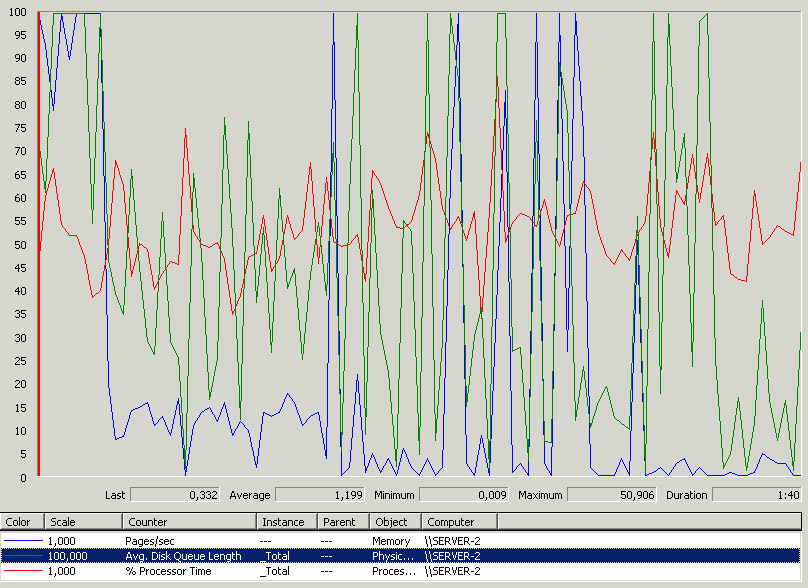808x588 pixels.
Task: Sort by the Counter column header
Action: pos(189,522)
